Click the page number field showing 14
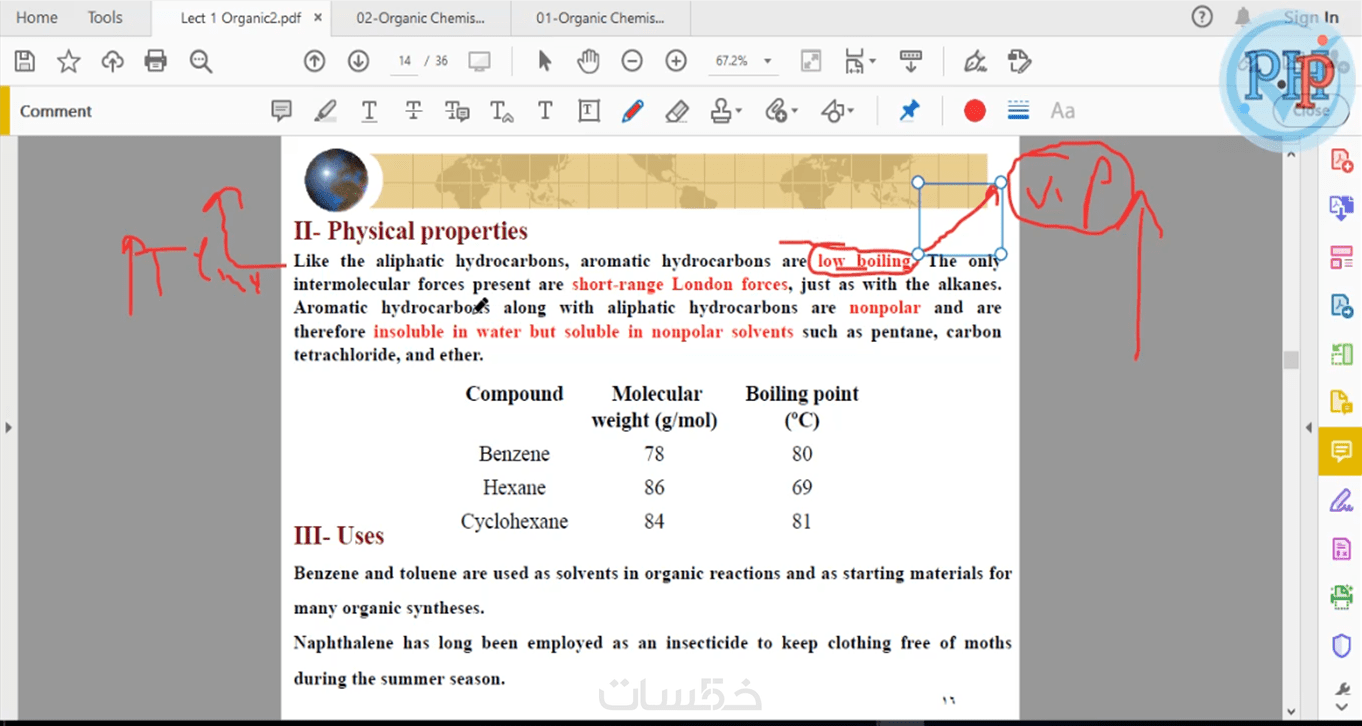The width and height of the screenshot is (1362, 726). (404, 61)
